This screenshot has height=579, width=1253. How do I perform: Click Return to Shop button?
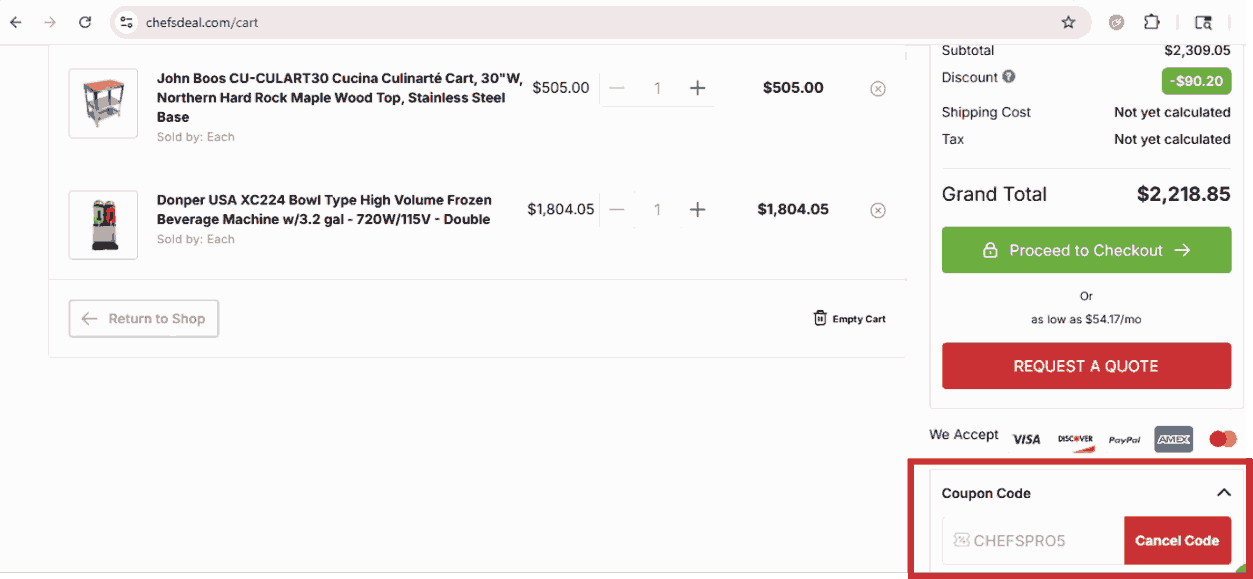click(x=143, y=319)
